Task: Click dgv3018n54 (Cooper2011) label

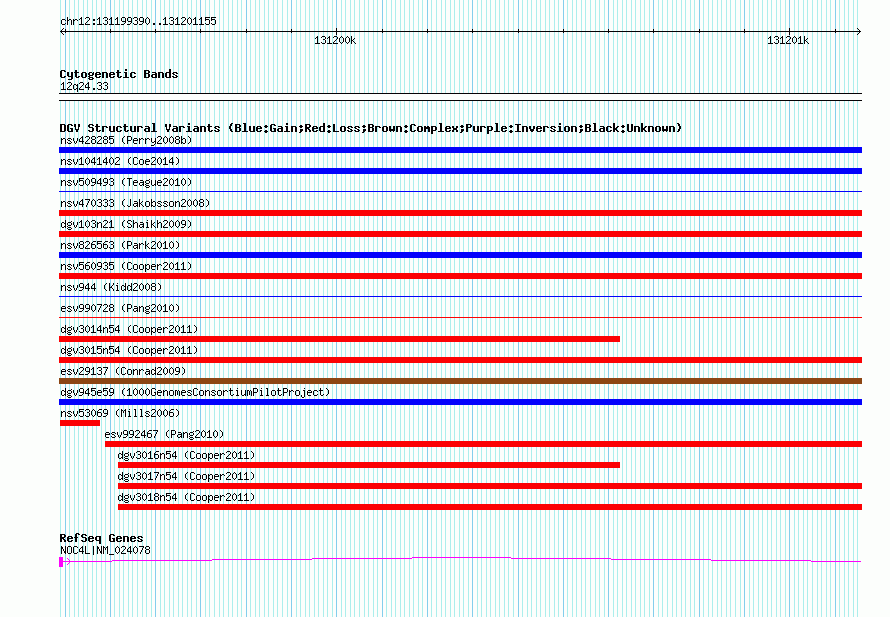Action: point(186,497)
